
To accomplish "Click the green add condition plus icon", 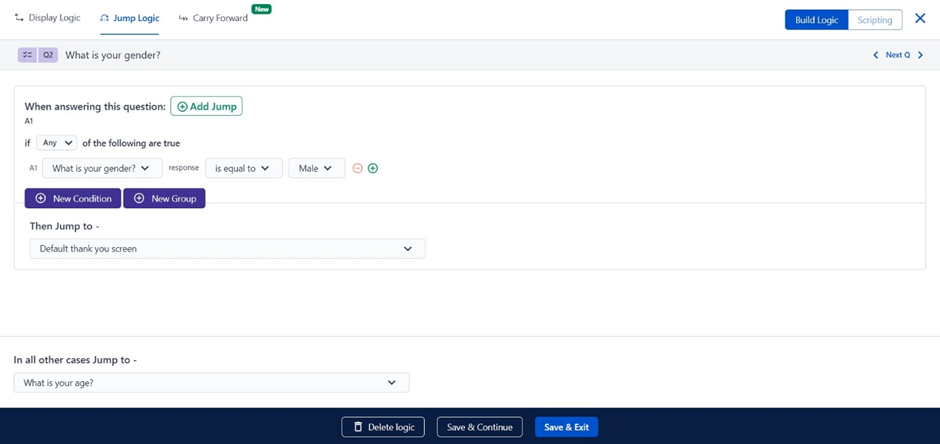I will click(373, 168).
